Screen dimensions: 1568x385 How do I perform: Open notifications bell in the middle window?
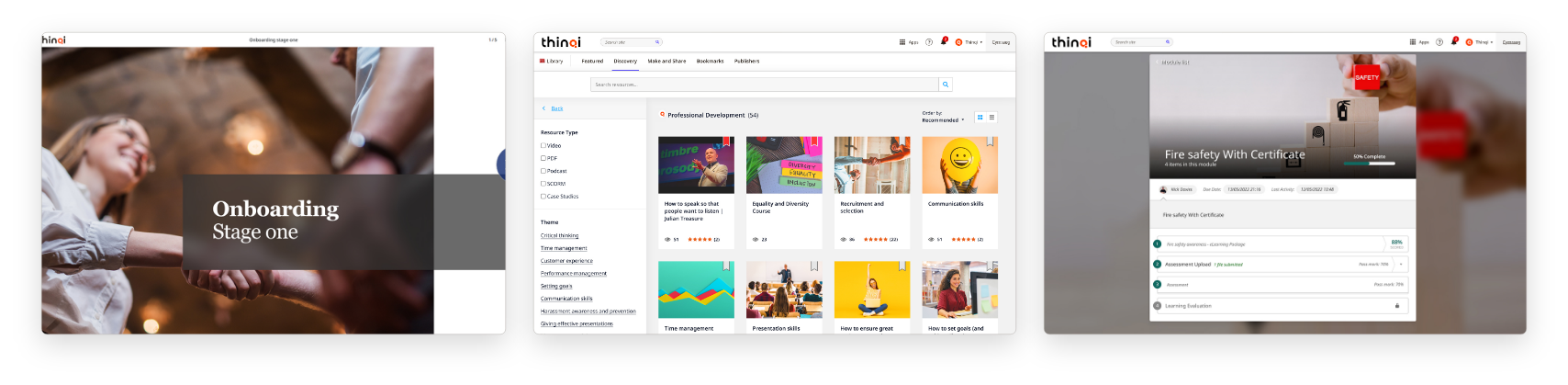943,42
